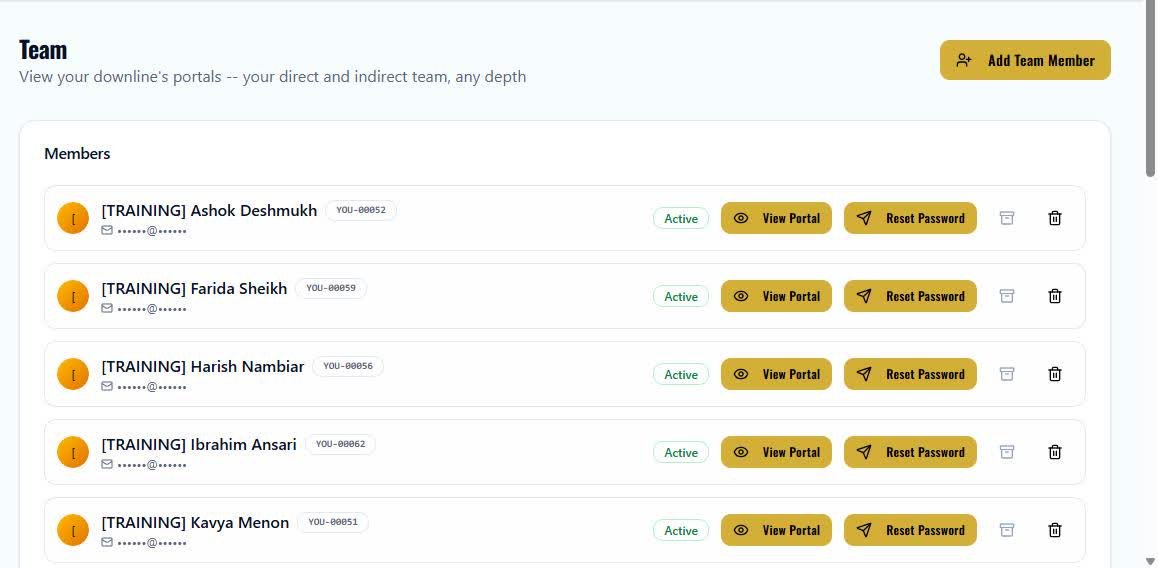Click the masked email under Harish Nambiar
1158x568 pixels.
[151, 387]
